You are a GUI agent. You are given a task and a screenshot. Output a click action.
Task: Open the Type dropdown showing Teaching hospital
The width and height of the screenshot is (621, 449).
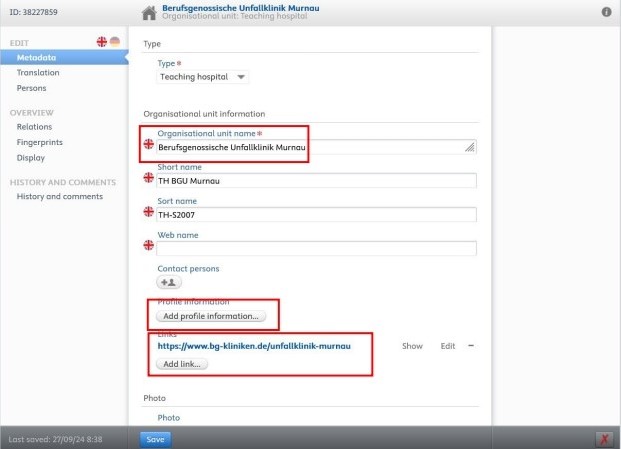pyautogui.click(x=202, y=77)
